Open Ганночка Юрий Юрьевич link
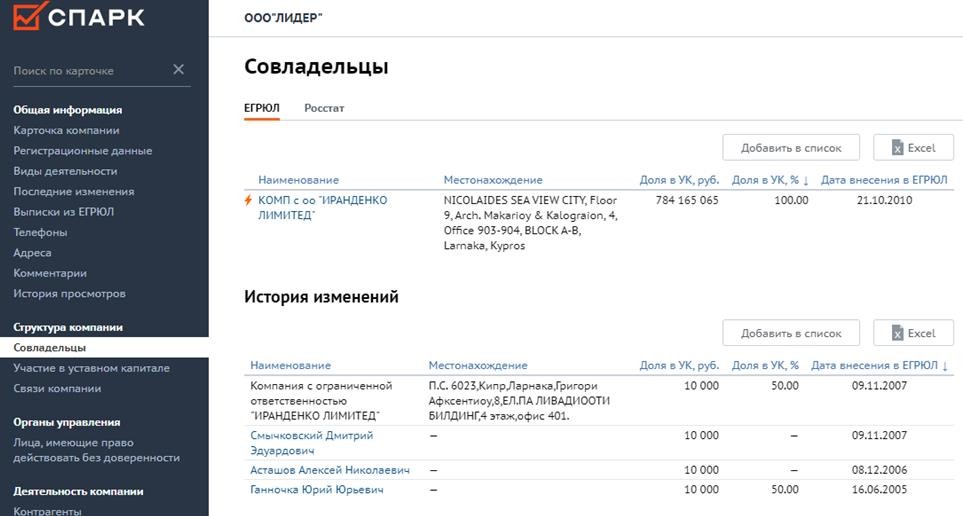 (x=316, y=490)
